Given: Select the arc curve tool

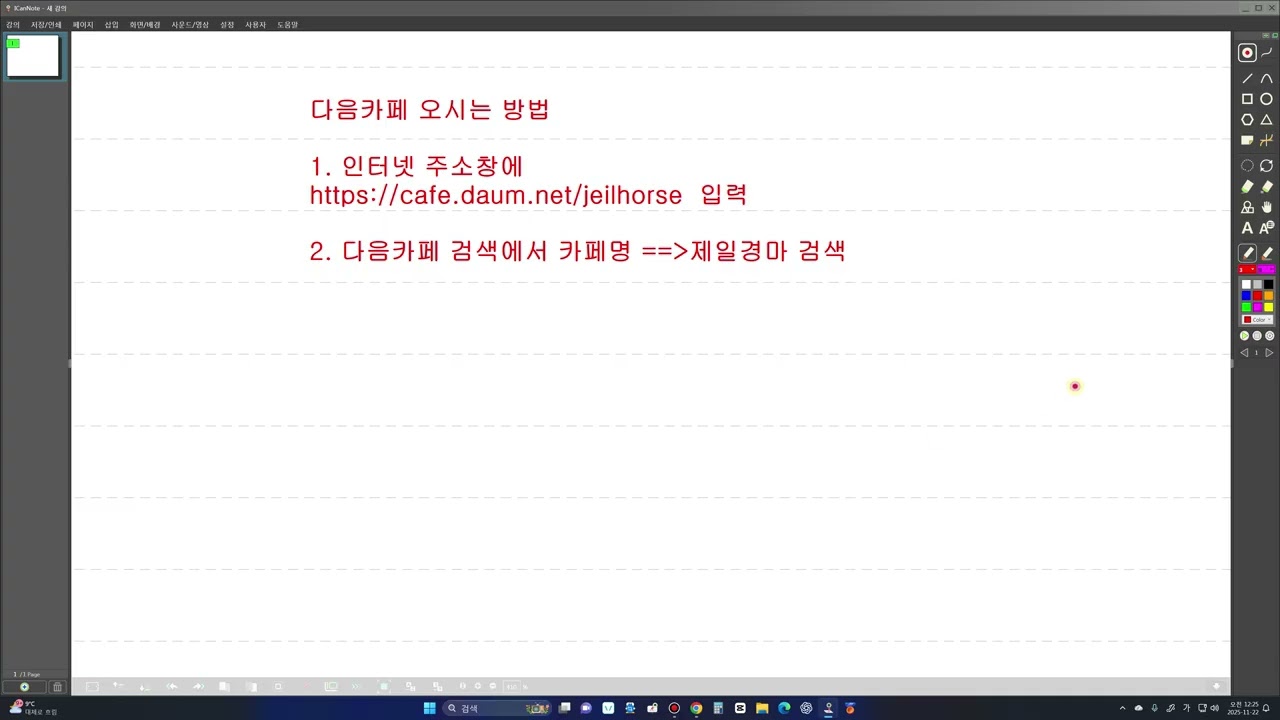Looking at the screenshot, I should pos(1266,78).
